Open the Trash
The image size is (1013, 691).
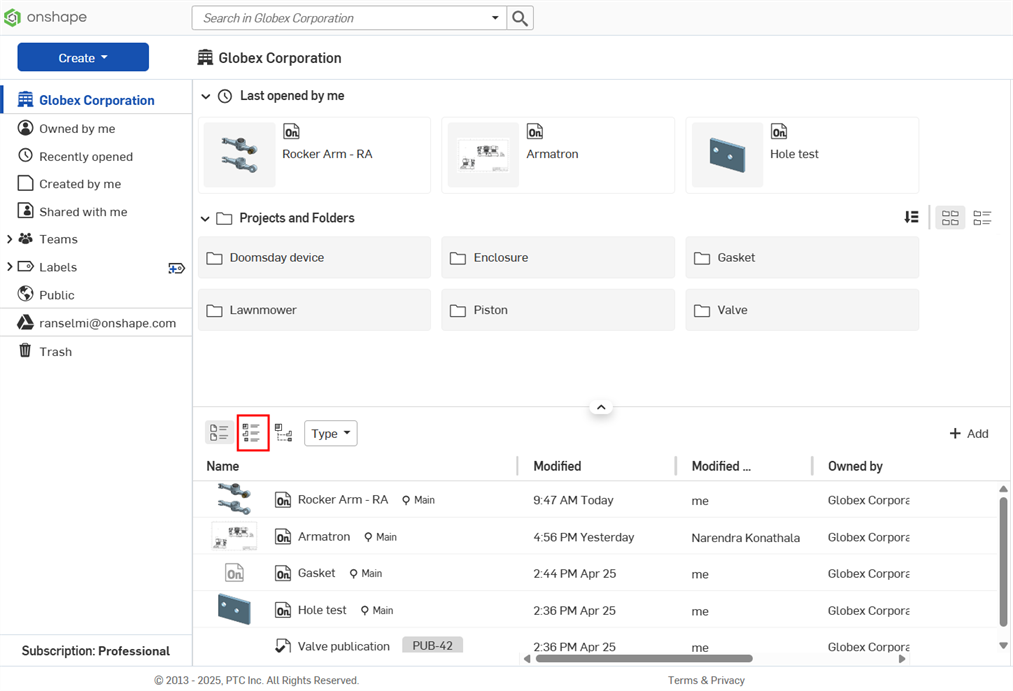coord(55,352)
